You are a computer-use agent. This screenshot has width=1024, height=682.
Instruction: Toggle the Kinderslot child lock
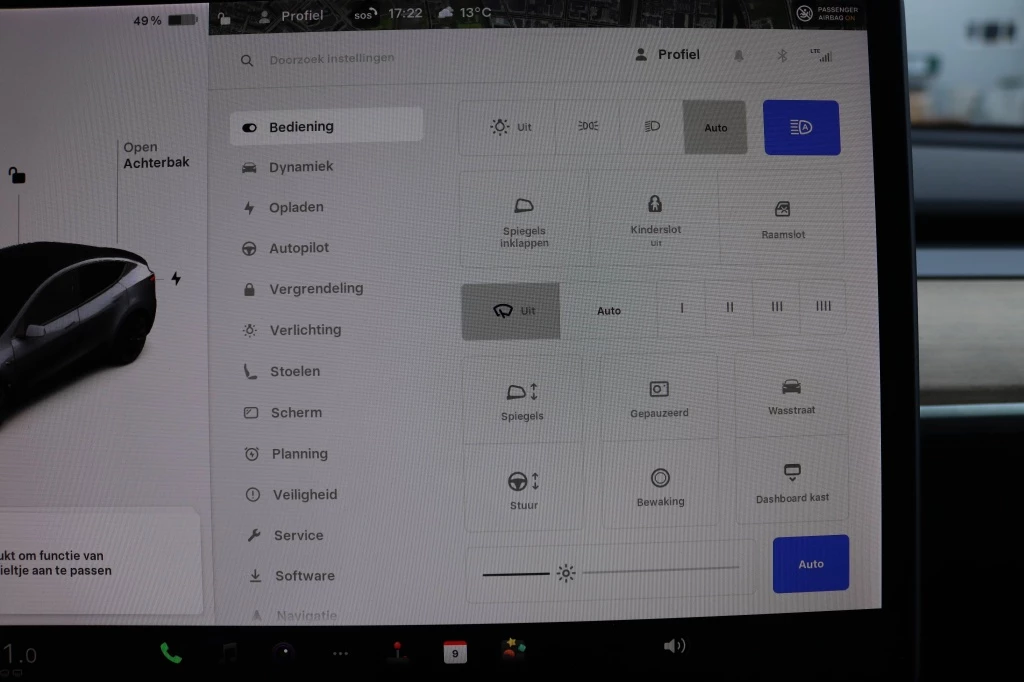[x=656, y=205]
